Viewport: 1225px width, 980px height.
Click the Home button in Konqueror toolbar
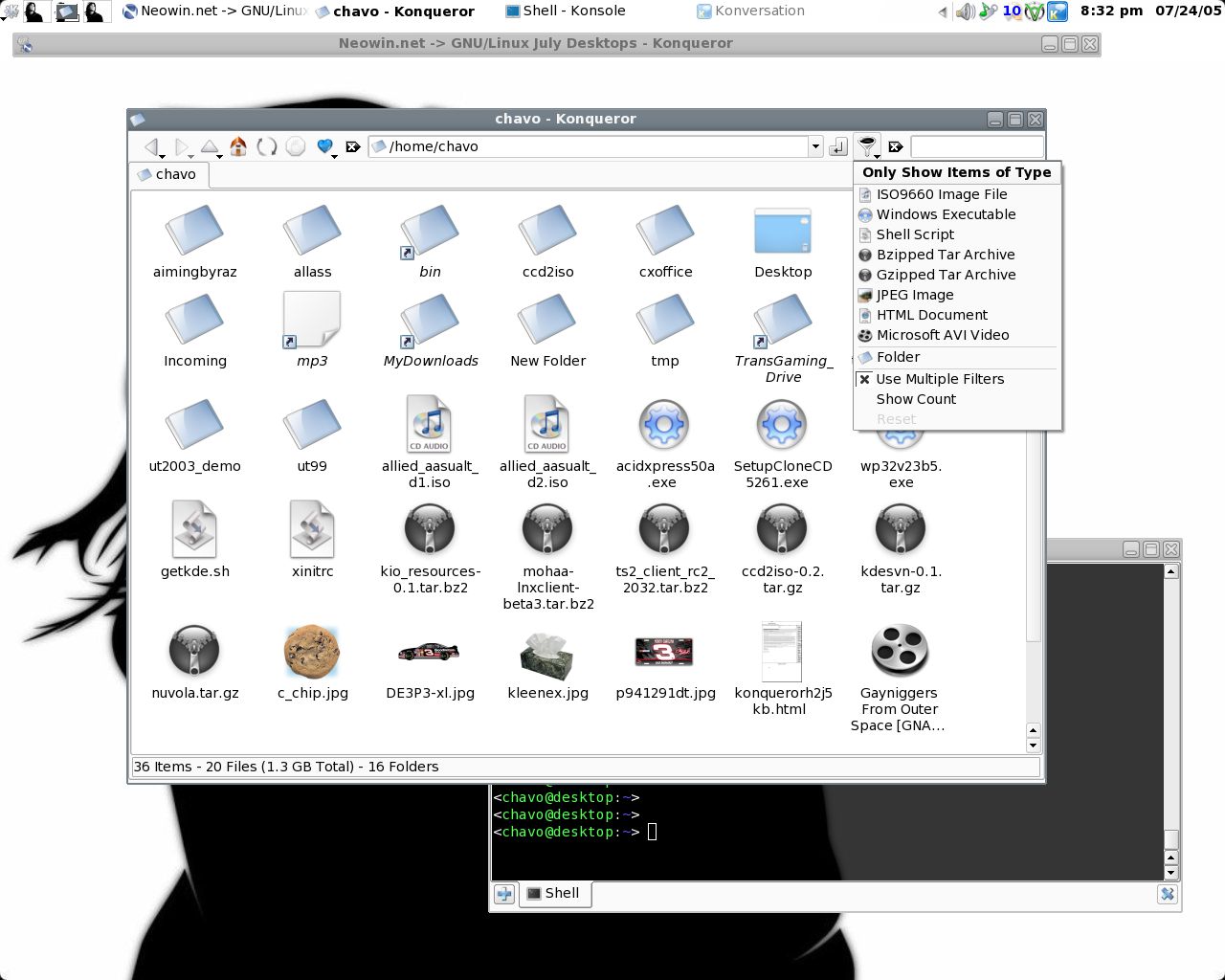tap(238, 146)
